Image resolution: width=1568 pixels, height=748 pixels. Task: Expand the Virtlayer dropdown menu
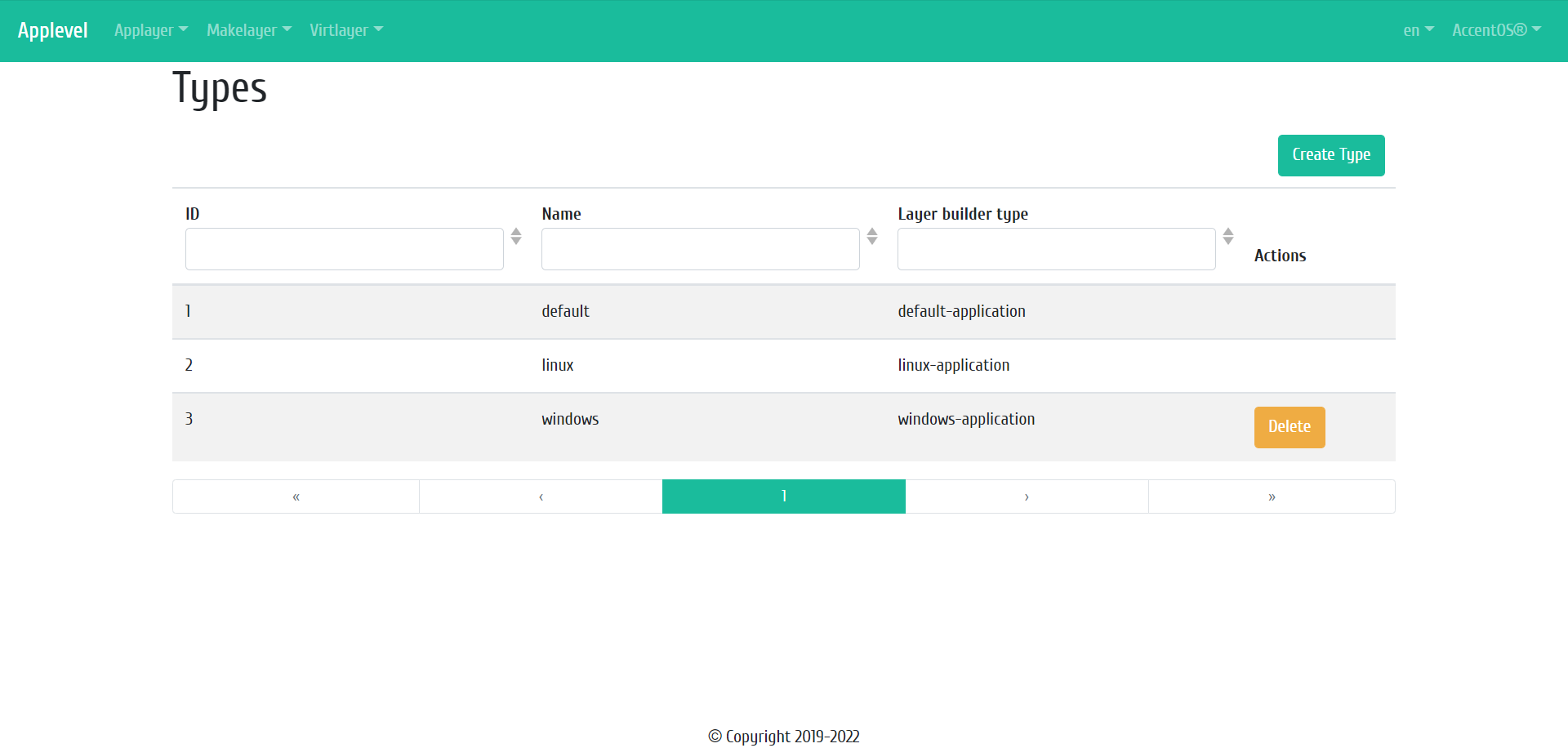[x=346, y=30]
